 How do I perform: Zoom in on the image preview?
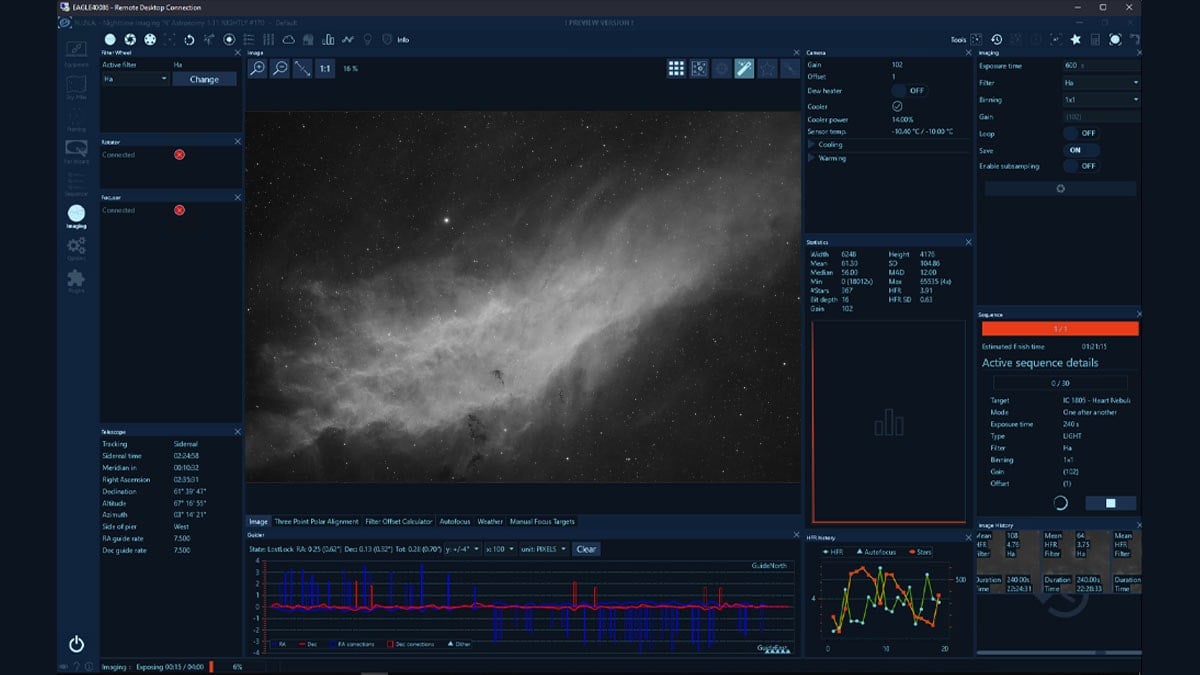(257, 68)
